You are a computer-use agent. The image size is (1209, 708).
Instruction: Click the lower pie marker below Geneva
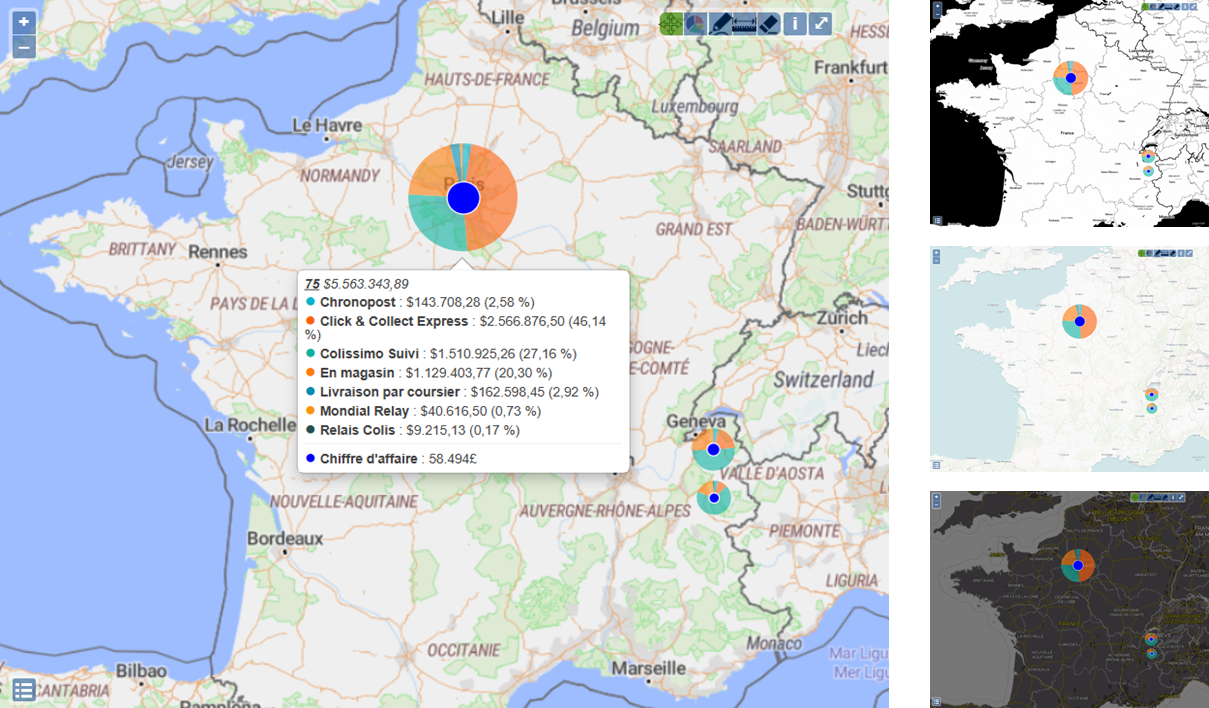713,497
